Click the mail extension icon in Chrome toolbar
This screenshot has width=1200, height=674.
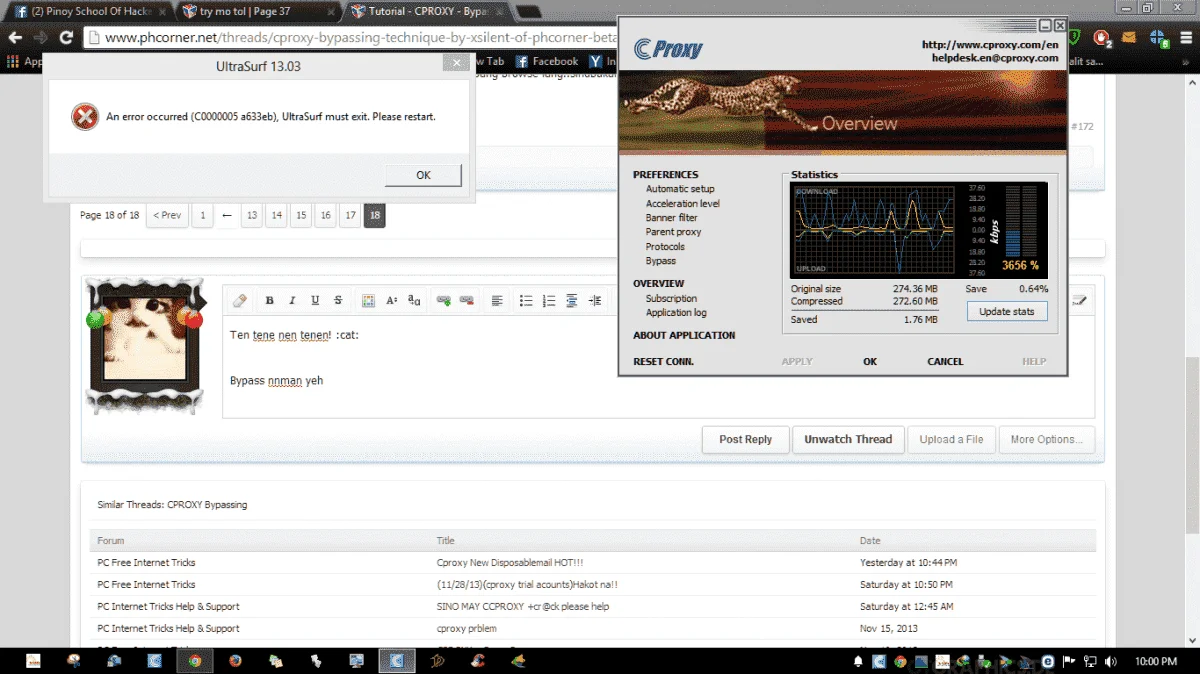(x=1129, y=38)
